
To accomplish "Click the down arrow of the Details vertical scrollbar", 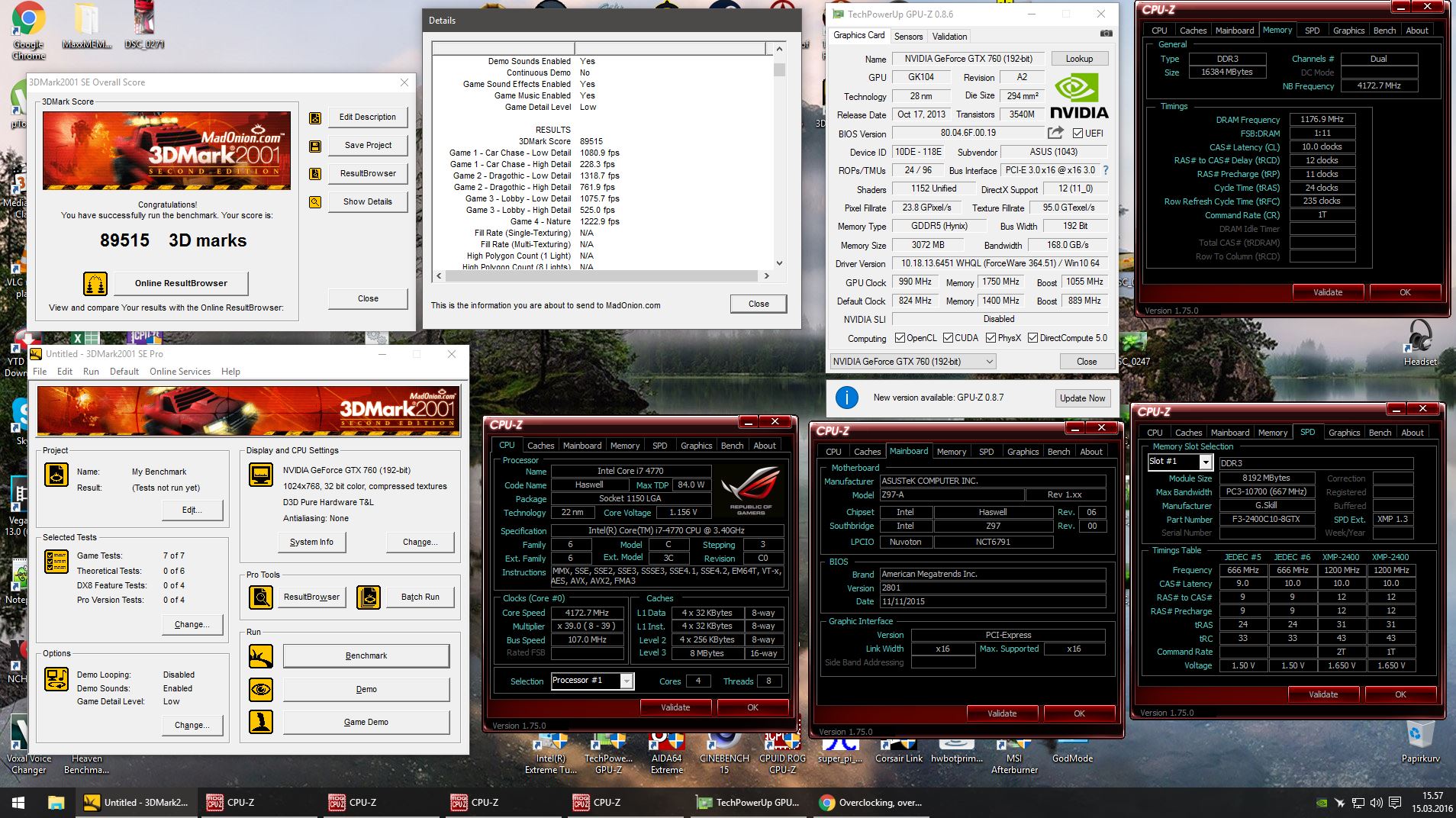I will click(779, 263).
